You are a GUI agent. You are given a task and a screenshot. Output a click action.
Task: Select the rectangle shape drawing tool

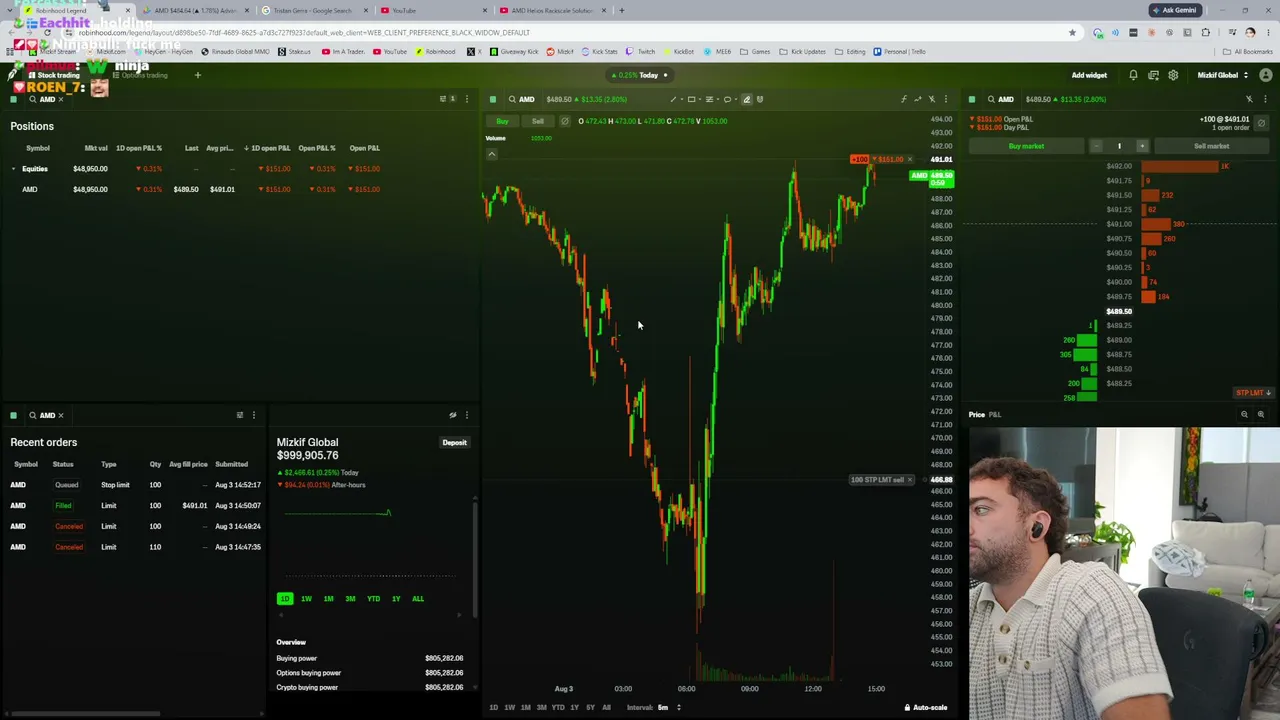tap(691, 99)
